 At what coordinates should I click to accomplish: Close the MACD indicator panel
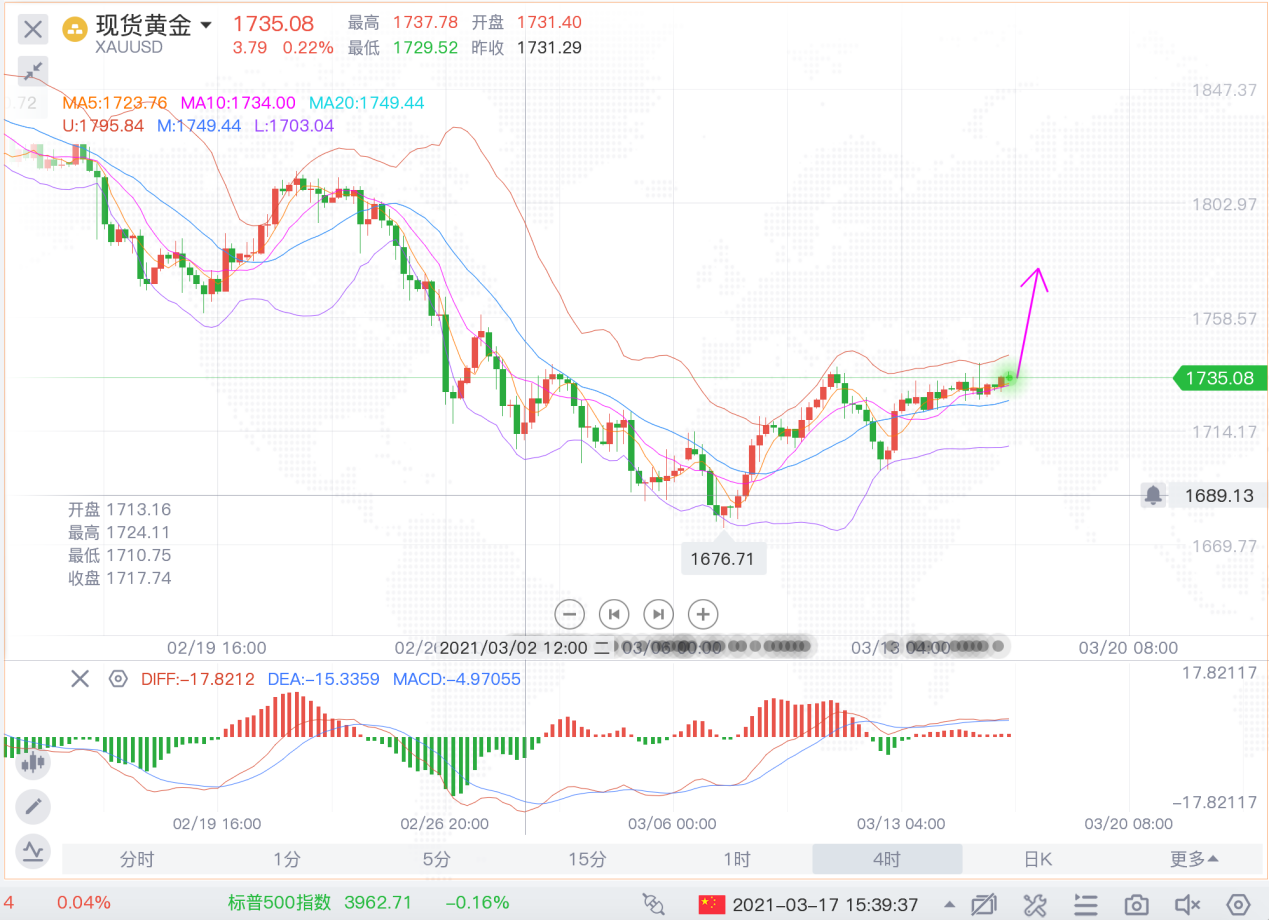point(80,680)
